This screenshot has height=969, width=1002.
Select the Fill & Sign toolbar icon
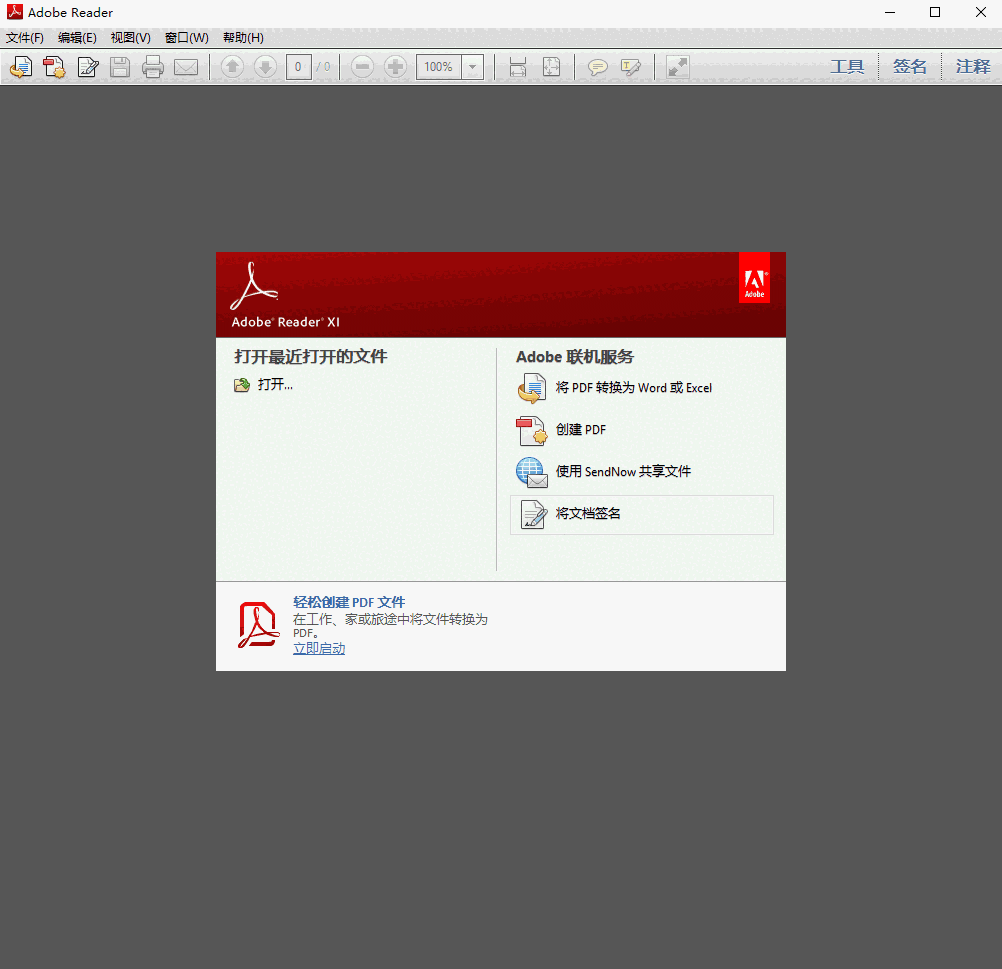click(88, 67)
